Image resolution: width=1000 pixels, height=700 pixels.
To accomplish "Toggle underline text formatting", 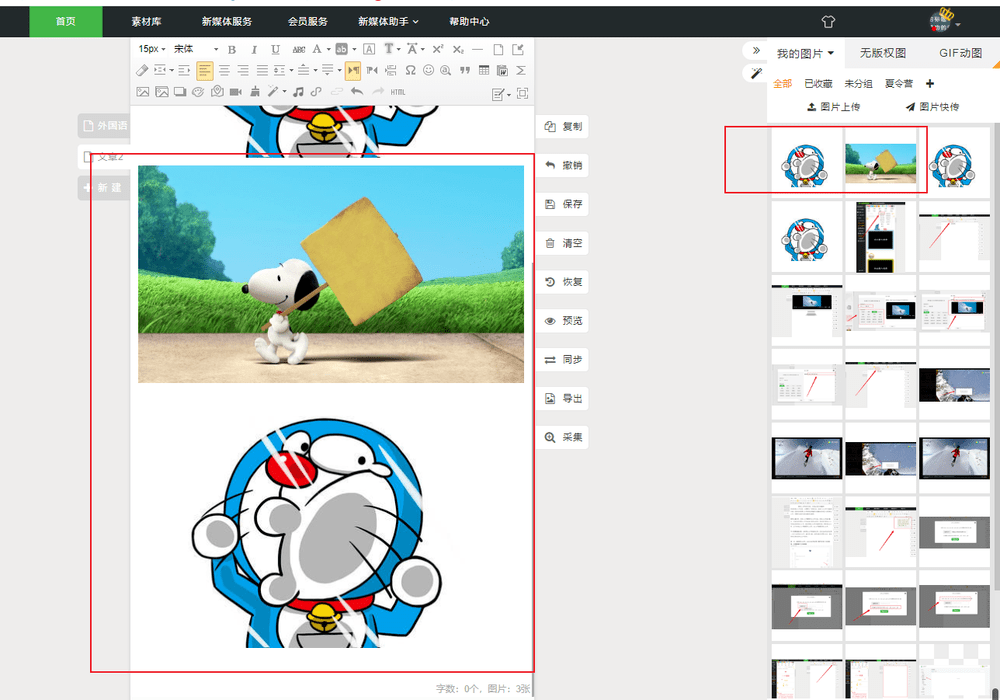I will coord(276,50).
